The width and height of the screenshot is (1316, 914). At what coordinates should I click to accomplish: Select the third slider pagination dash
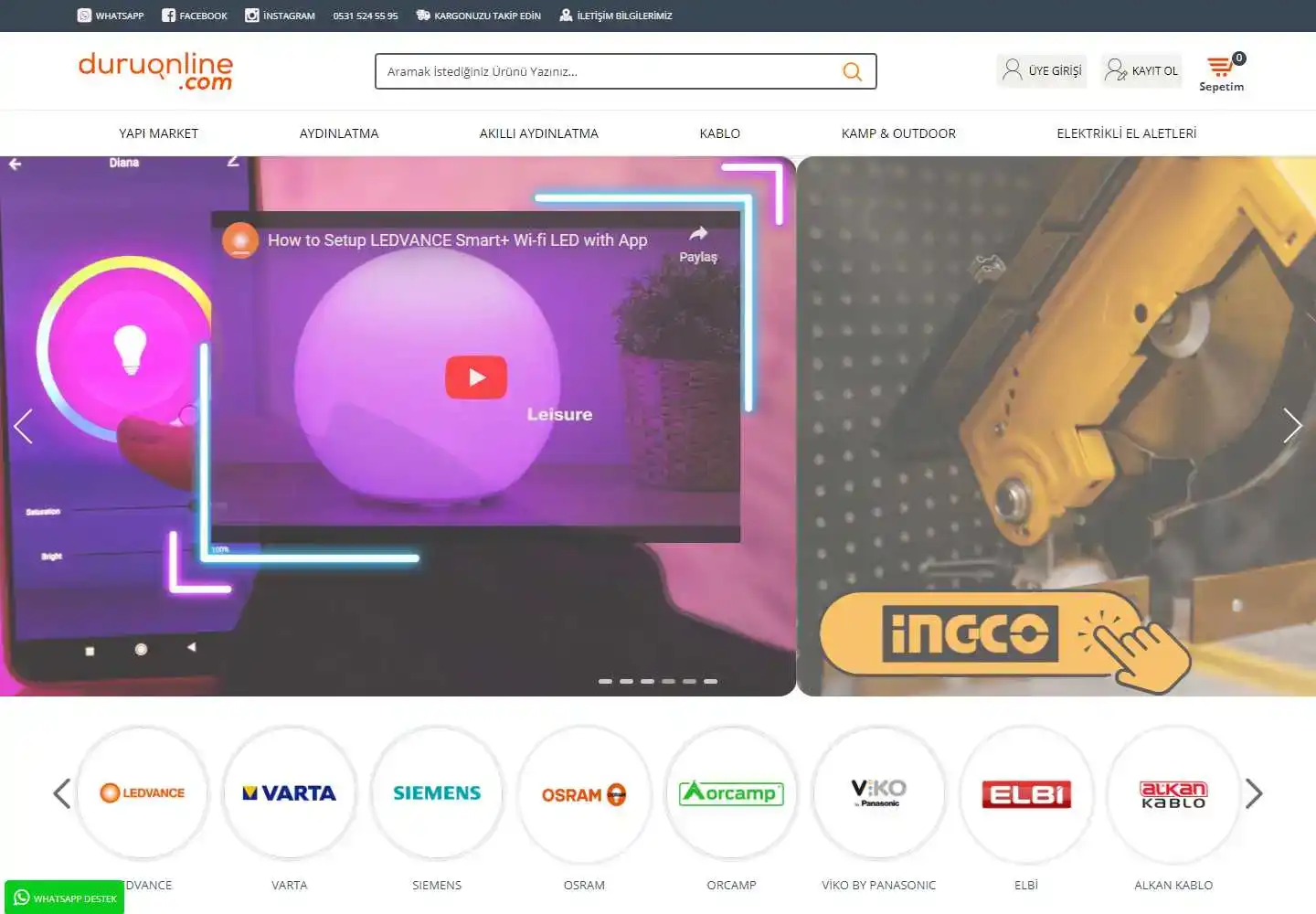pyautogui.click(x=647, y=681)
